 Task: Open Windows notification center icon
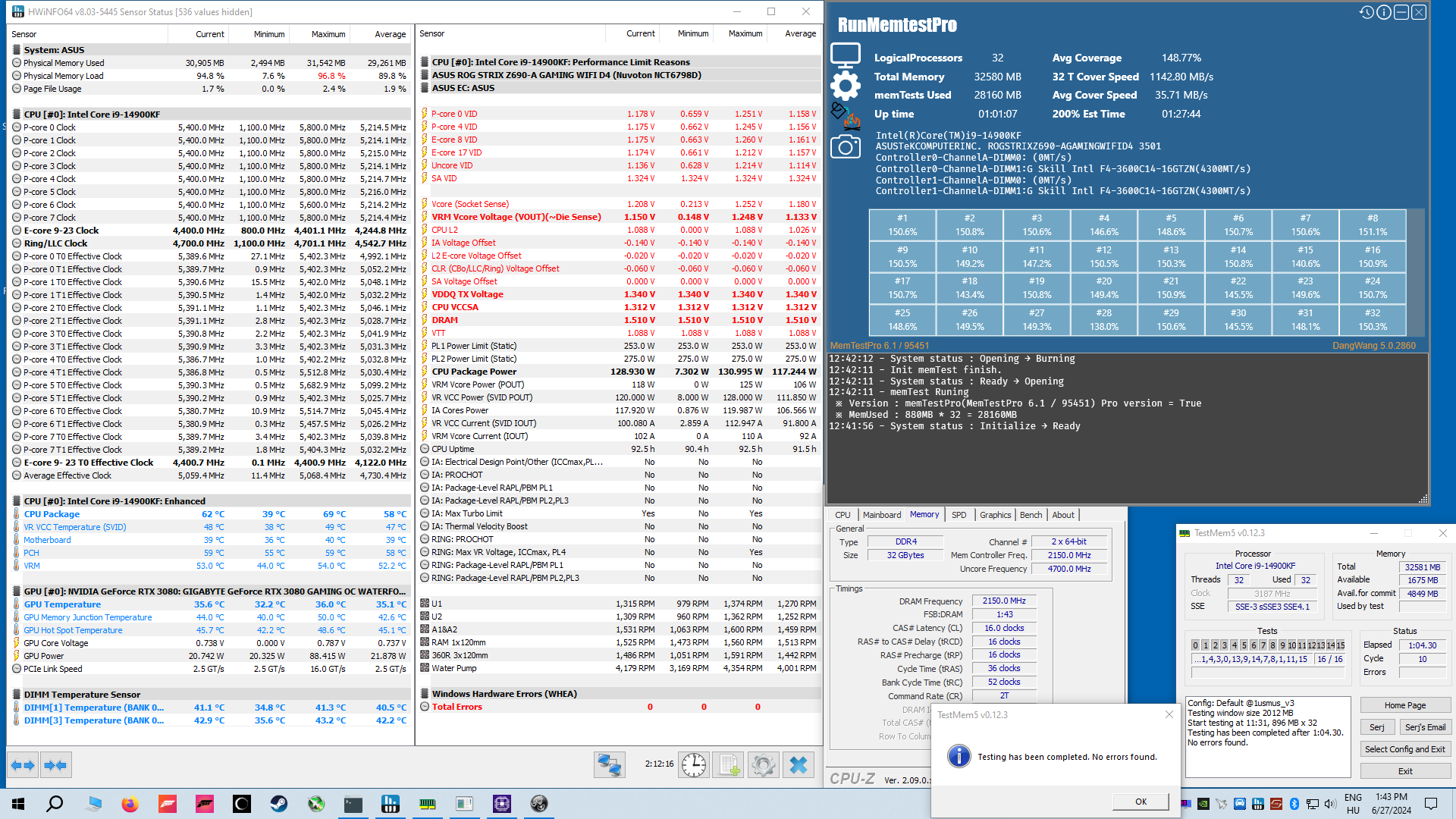click(x=1431, y=804)
